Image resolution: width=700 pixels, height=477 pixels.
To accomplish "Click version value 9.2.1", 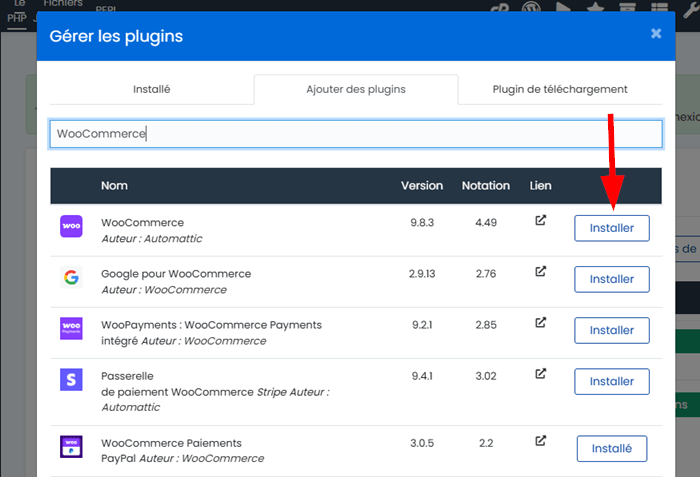I will pos(422,325).
